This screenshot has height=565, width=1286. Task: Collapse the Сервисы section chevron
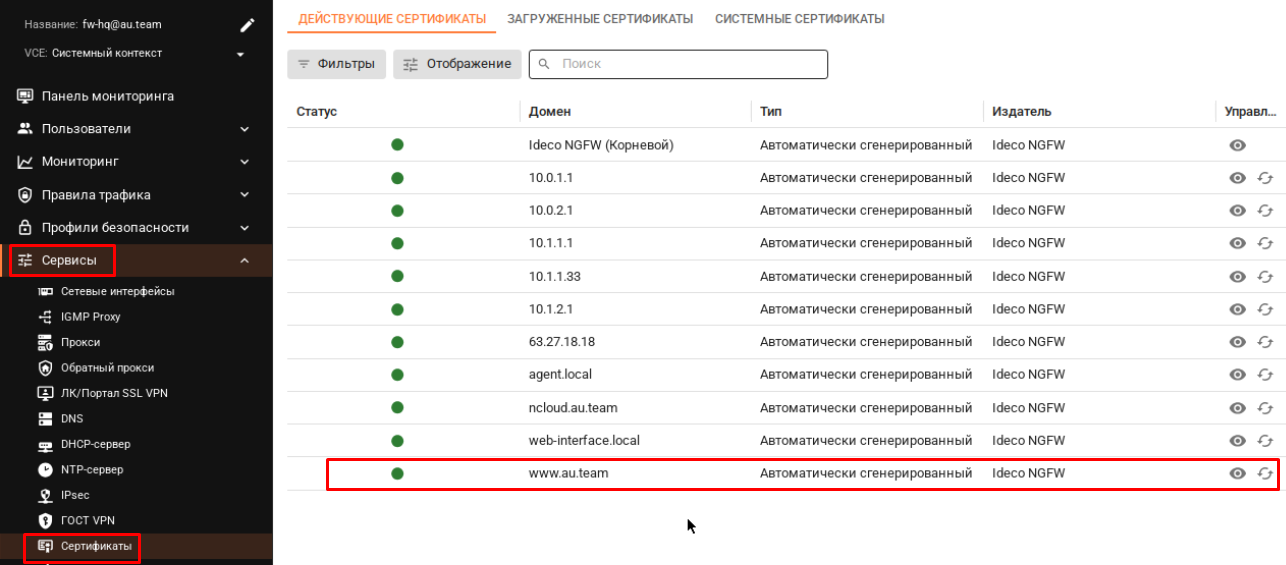click(x=244, y=261)
